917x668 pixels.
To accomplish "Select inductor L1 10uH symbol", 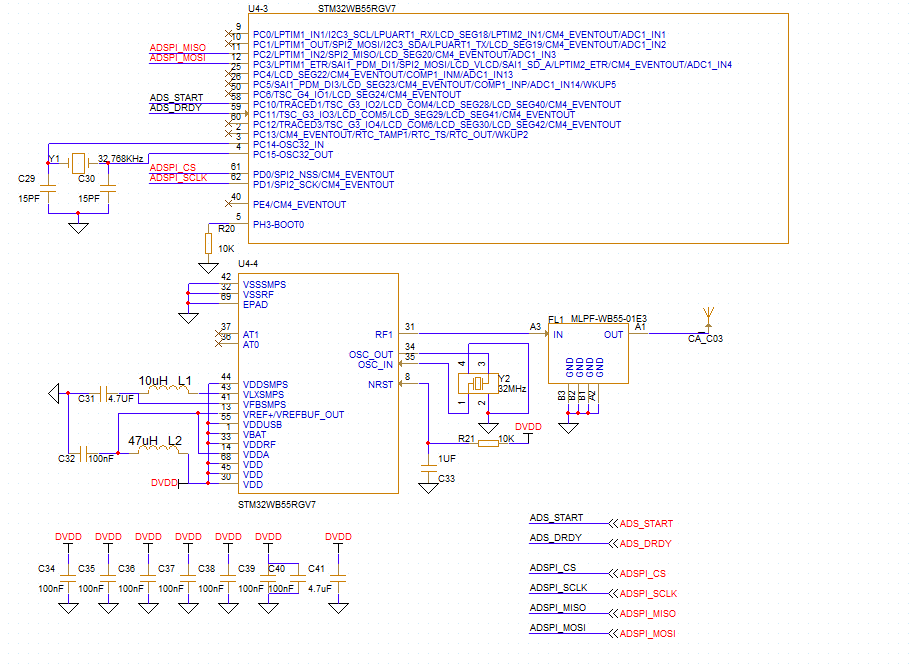I will pyautogui.click(x=169, y=388).
